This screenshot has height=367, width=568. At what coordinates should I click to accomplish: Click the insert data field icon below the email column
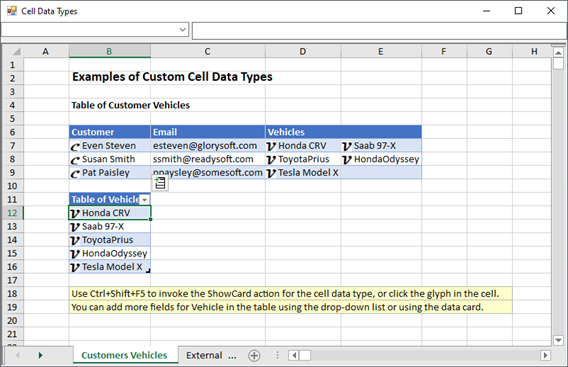coord(160,183)
